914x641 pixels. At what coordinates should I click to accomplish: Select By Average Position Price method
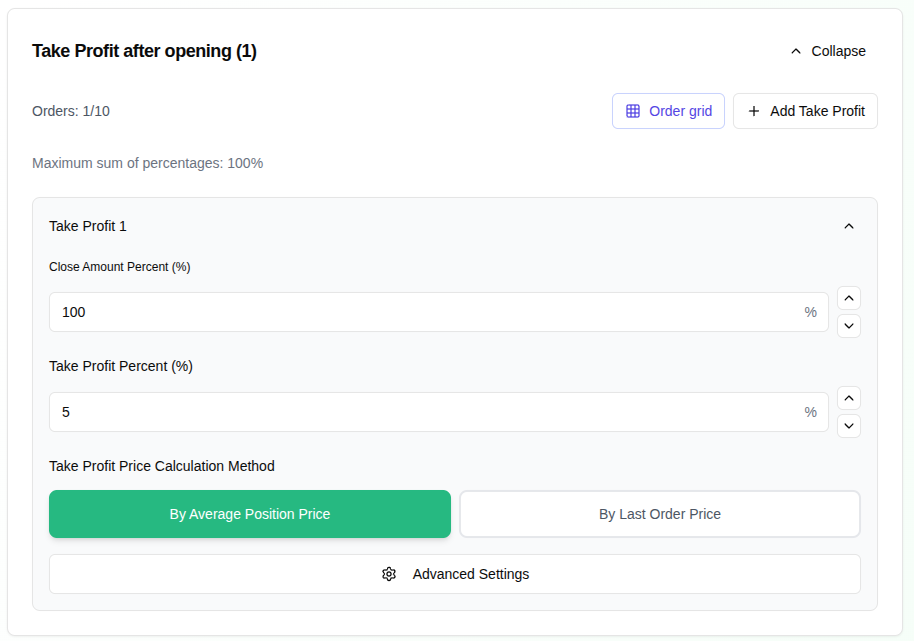pyautogui.click(x=250, y=514)
